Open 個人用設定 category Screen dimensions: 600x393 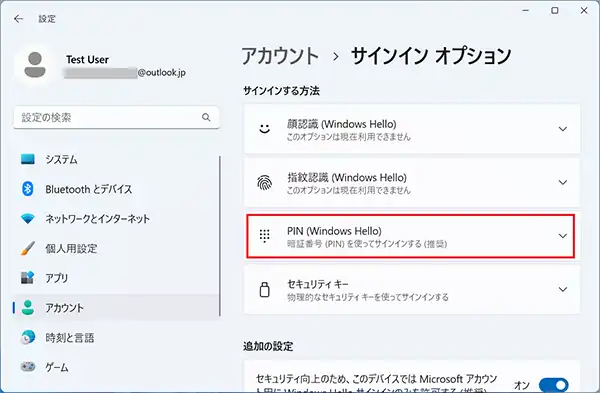pyautogui.click(x=116, y=248)
